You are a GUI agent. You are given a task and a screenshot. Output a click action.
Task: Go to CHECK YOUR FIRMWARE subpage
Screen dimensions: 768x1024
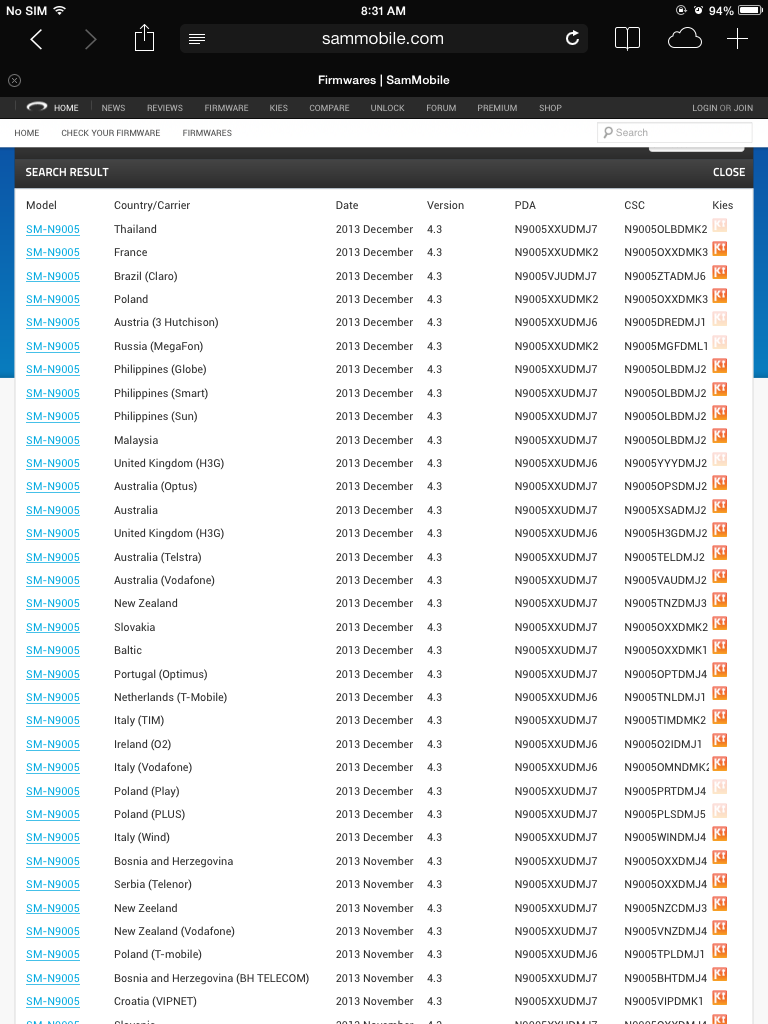110,133
